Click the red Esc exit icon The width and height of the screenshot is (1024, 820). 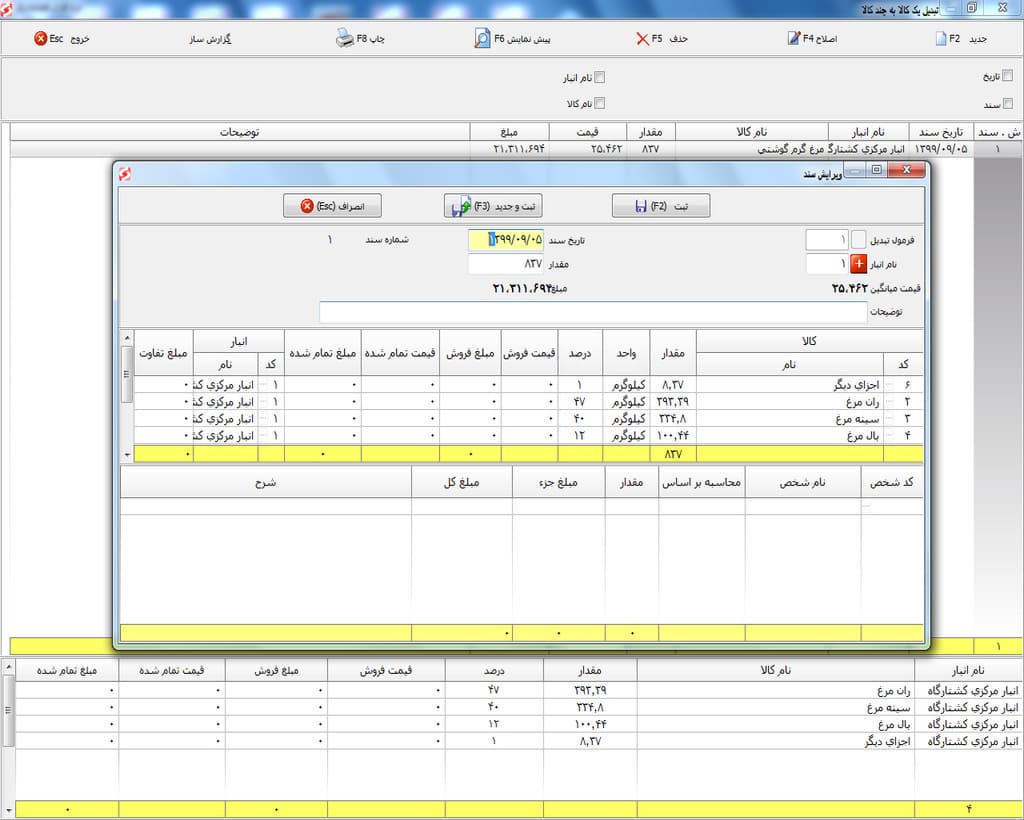(40, 39)
